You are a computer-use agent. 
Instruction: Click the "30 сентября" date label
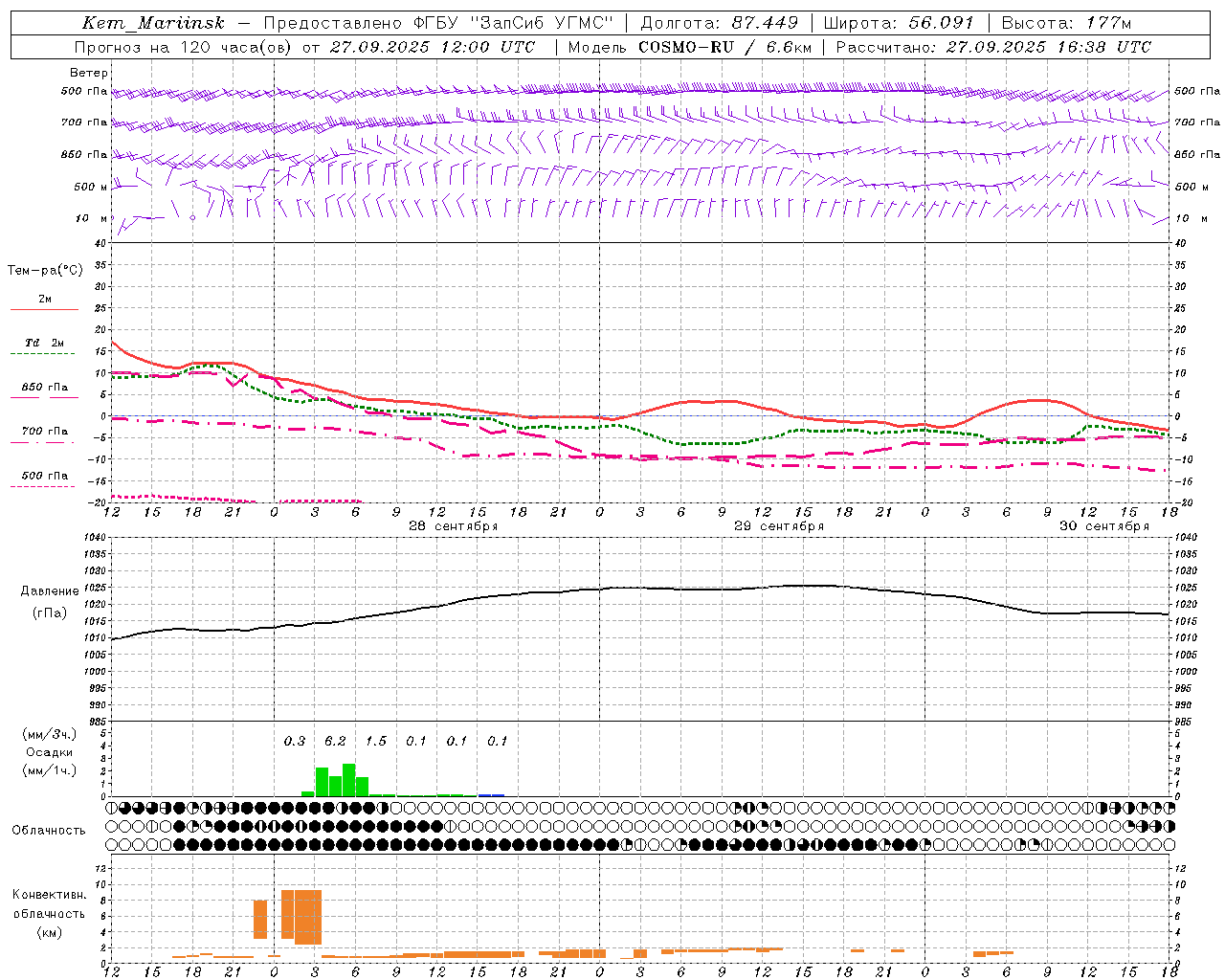click(x=1104, y=526)
